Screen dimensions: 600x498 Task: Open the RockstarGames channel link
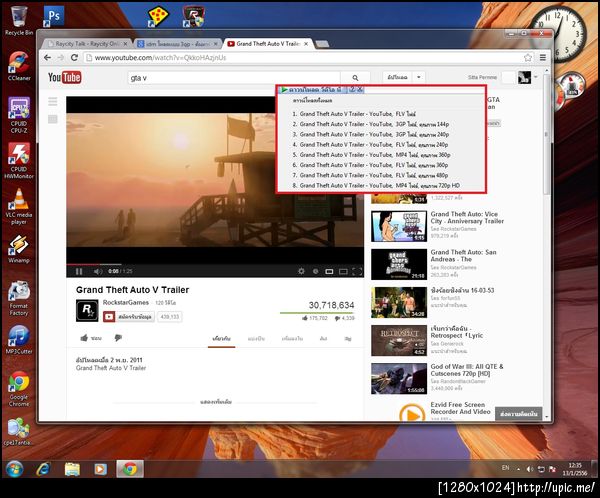(x=126, y=302)
